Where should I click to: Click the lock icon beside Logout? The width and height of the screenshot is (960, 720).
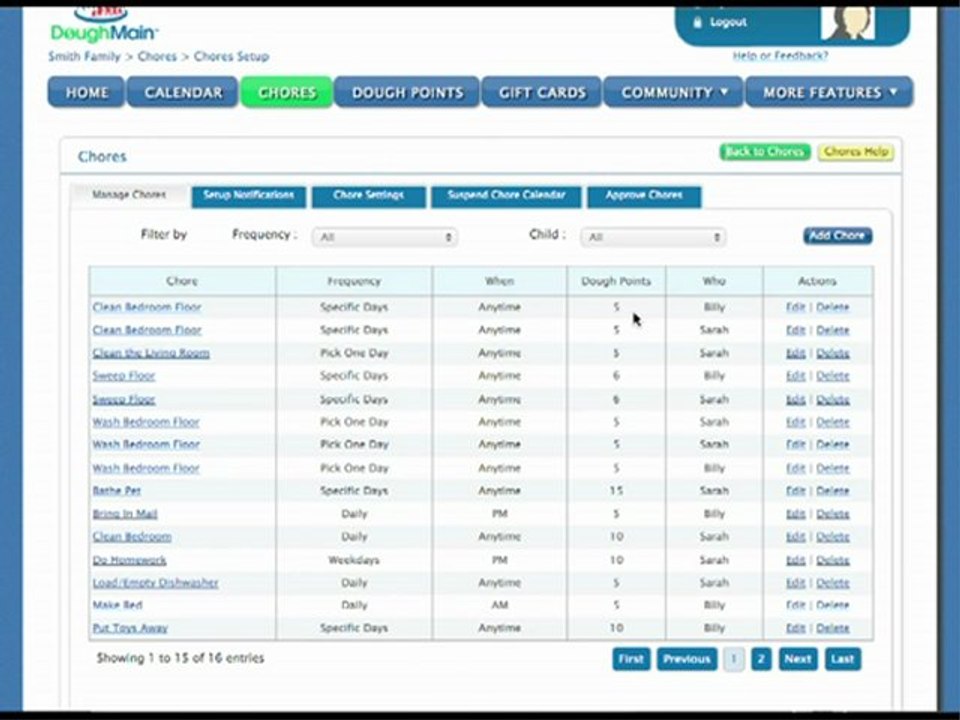697,22
